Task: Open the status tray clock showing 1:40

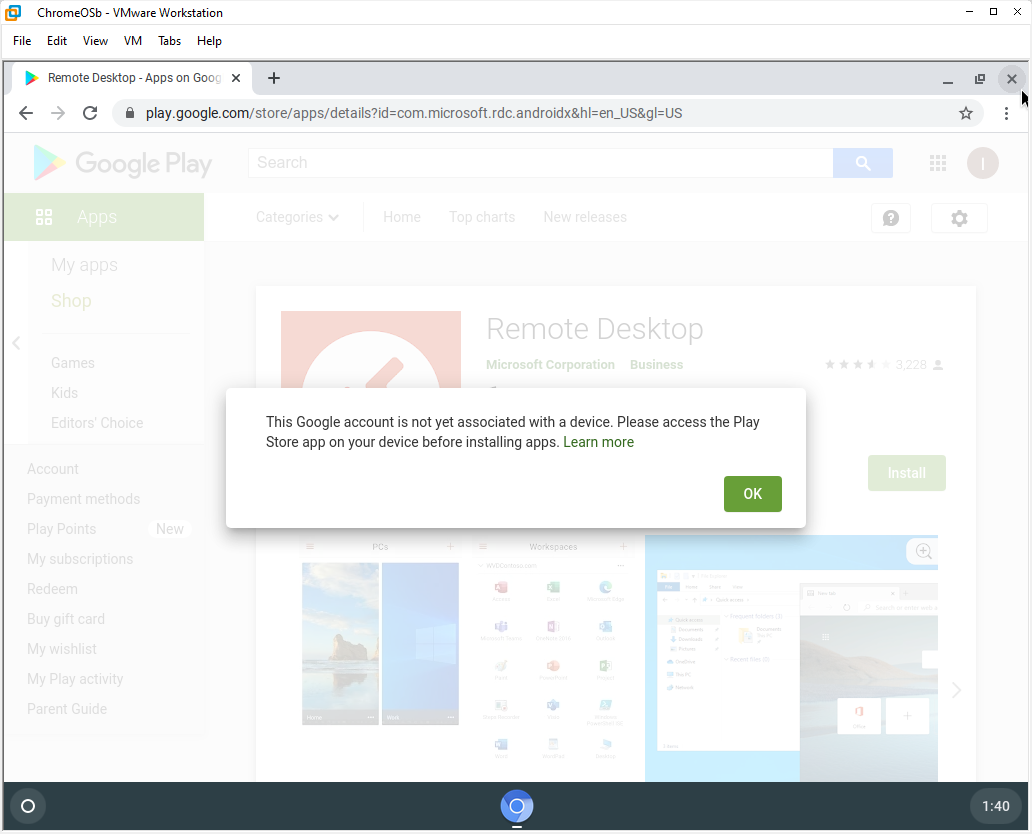Action: pyautogui.click(x=995, y=806)
